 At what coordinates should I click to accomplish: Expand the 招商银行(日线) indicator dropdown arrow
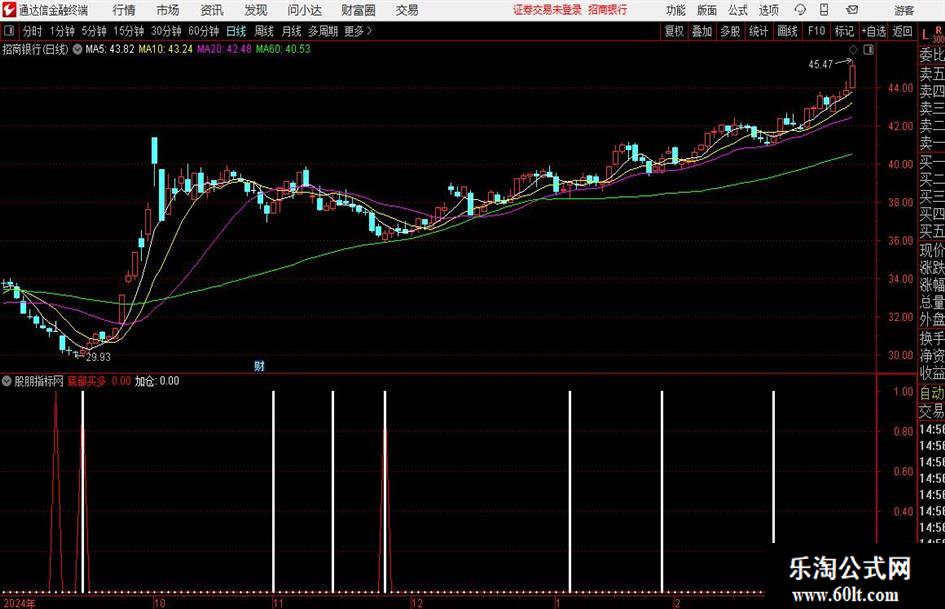pos(77,49)
